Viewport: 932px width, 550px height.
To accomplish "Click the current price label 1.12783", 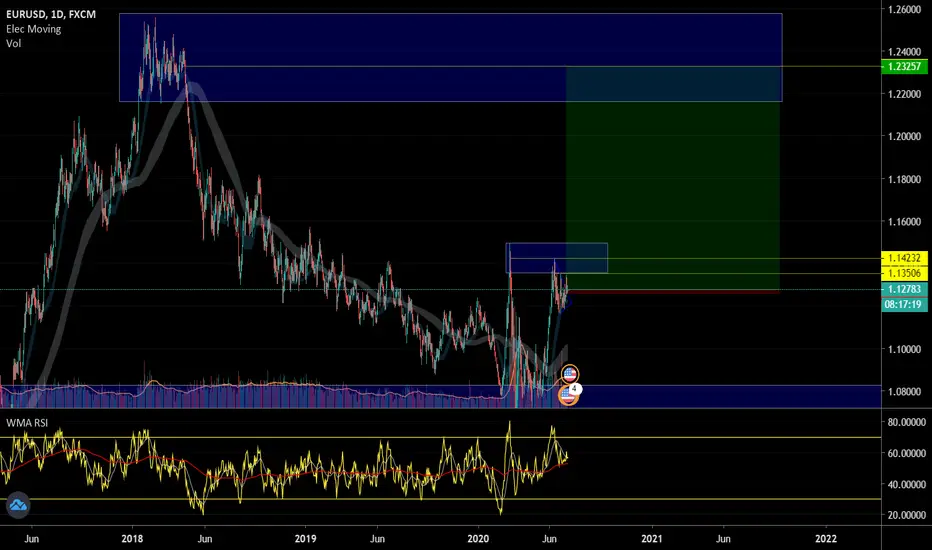I will coord(903,290).
